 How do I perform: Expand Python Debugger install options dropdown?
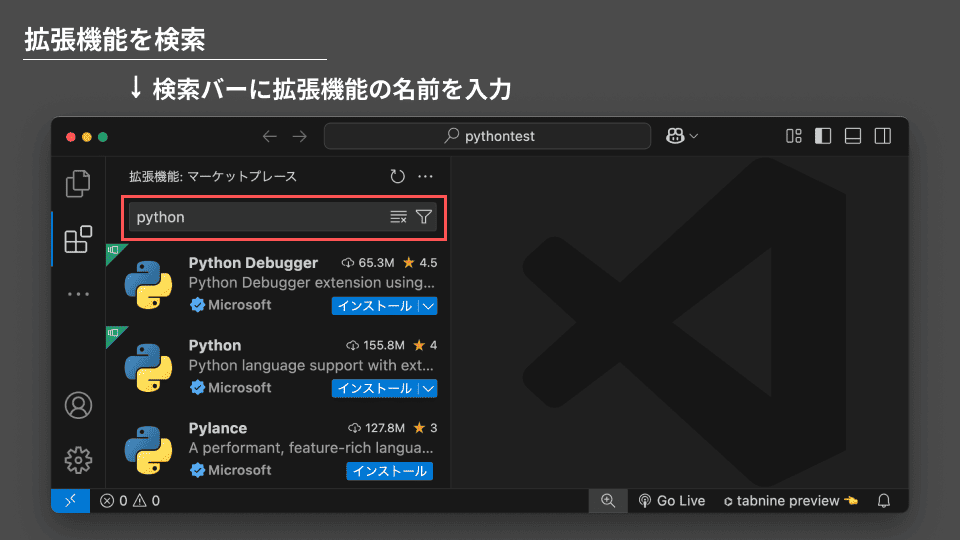coord(428,306)
